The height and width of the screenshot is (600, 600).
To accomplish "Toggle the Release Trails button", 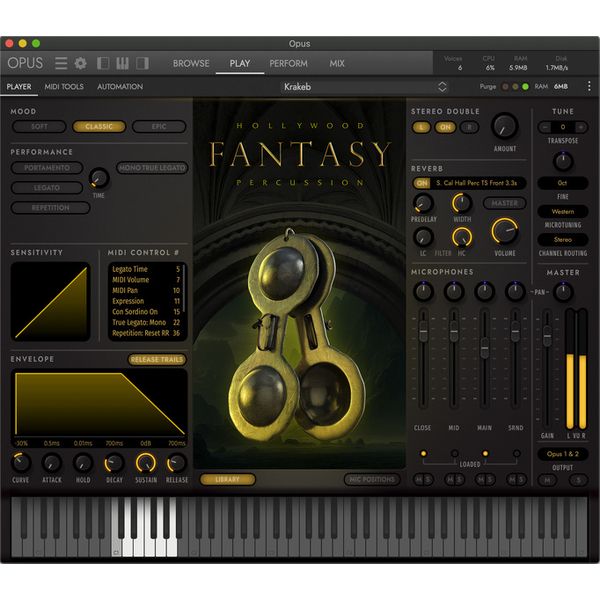I will (x=157, y=359).
